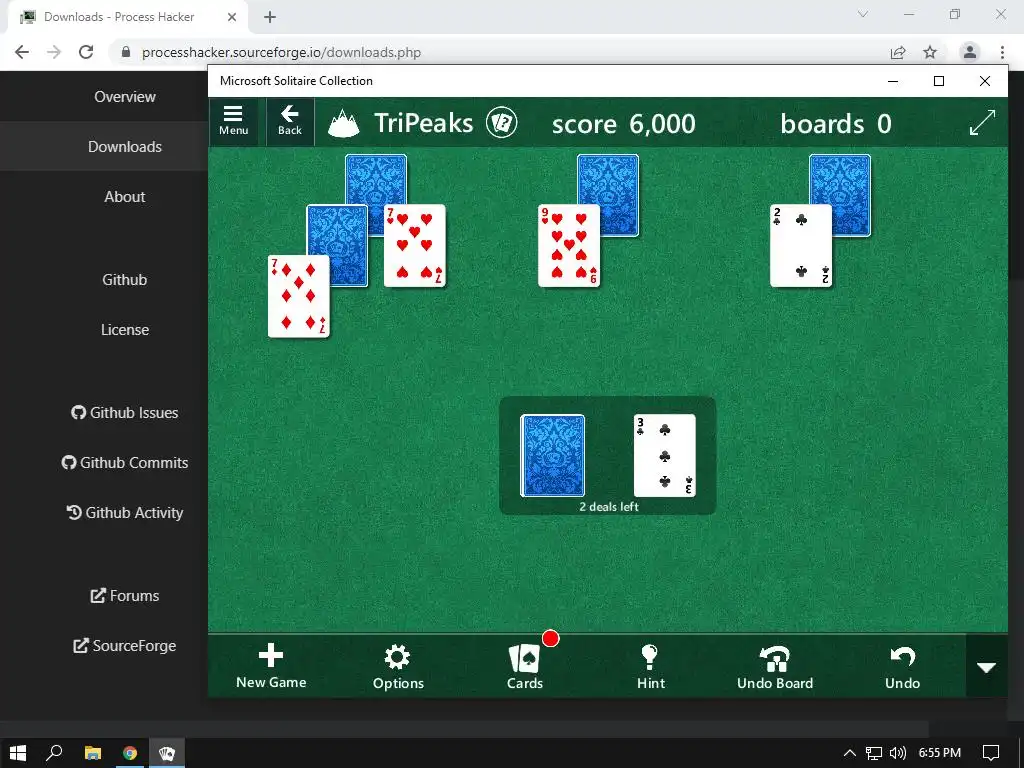Start a New Game
Image resolution: width=1024 pixels, height=768 pixels.
[x=271, y=666]
